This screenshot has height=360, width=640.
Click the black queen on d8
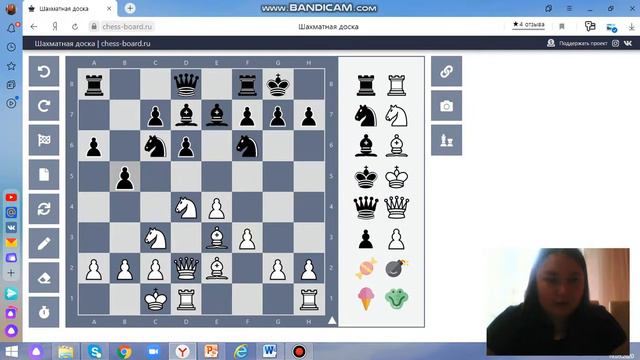coord(186,84)
